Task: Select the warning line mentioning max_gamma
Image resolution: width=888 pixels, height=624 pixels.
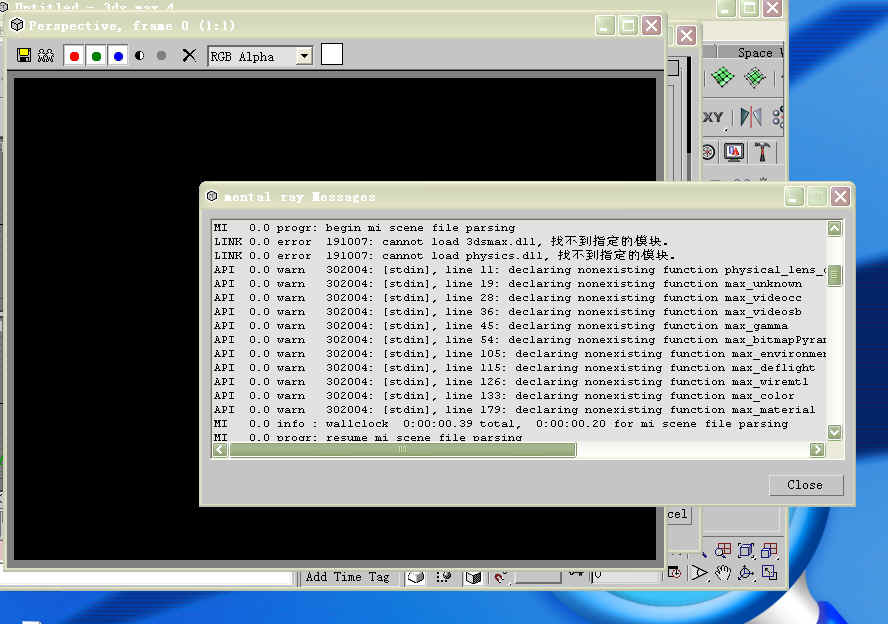Action: click(501, 326)
